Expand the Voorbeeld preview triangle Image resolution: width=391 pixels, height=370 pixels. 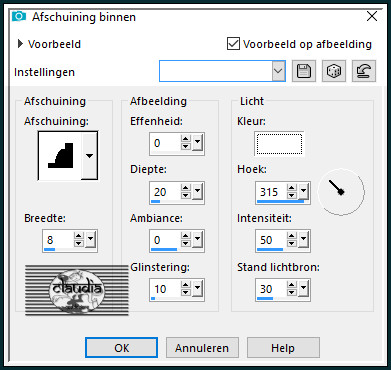point(20,44)
